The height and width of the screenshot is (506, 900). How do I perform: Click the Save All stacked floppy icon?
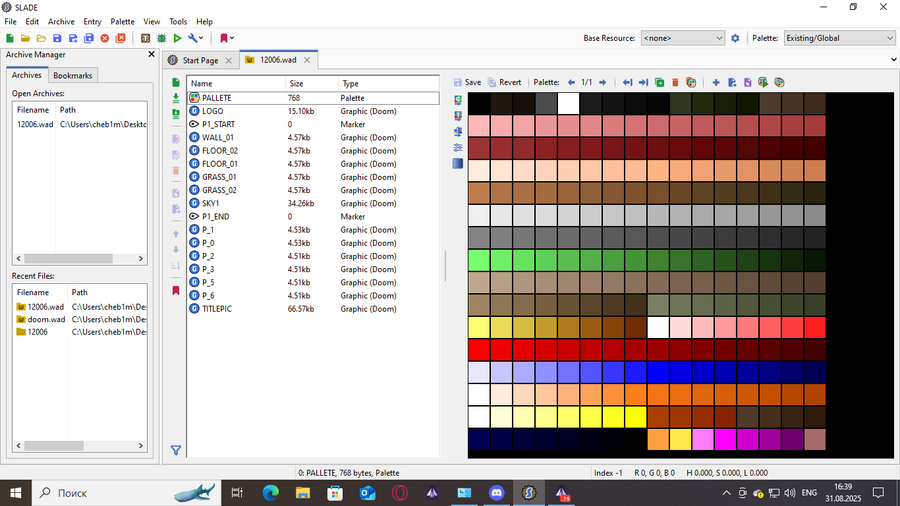(x=89, y=38)
